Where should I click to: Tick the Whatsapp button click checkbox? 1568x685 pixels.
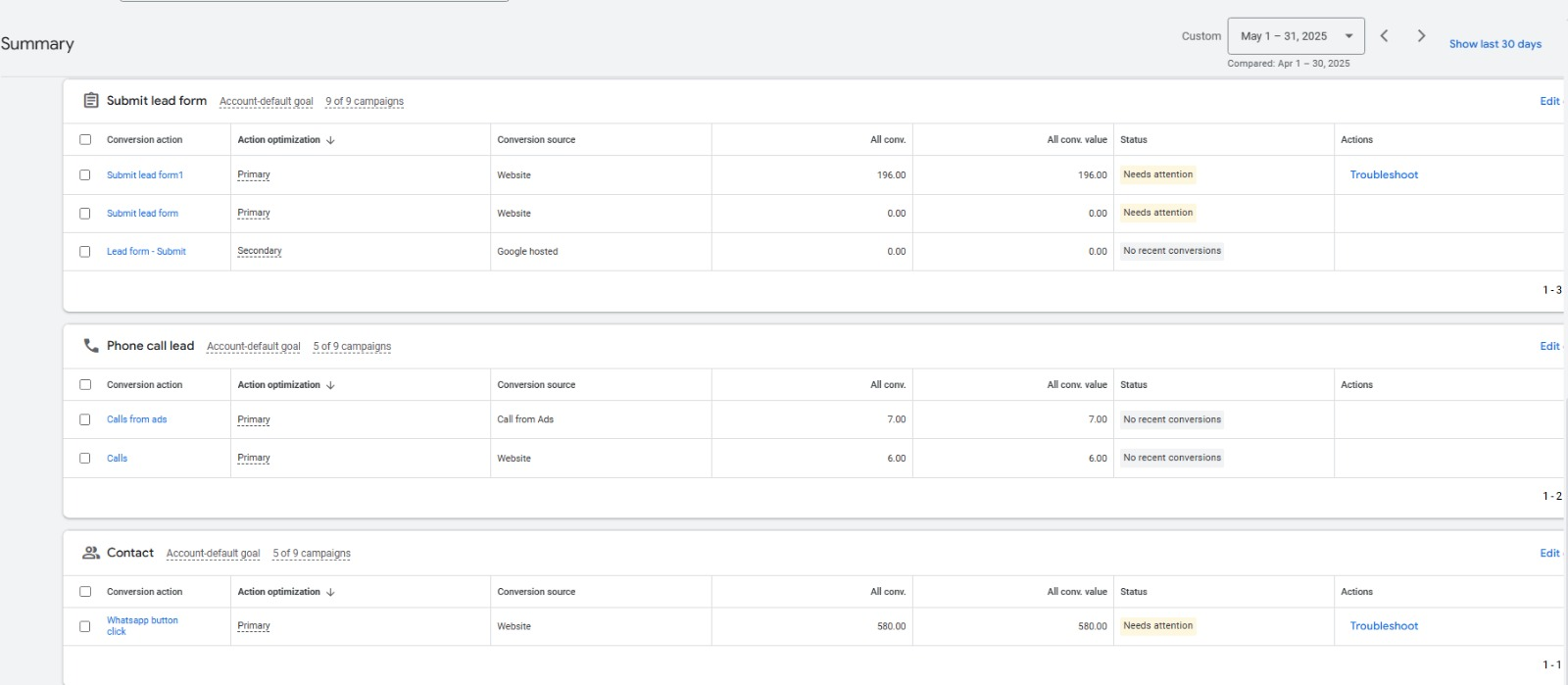tap(85, 626)
